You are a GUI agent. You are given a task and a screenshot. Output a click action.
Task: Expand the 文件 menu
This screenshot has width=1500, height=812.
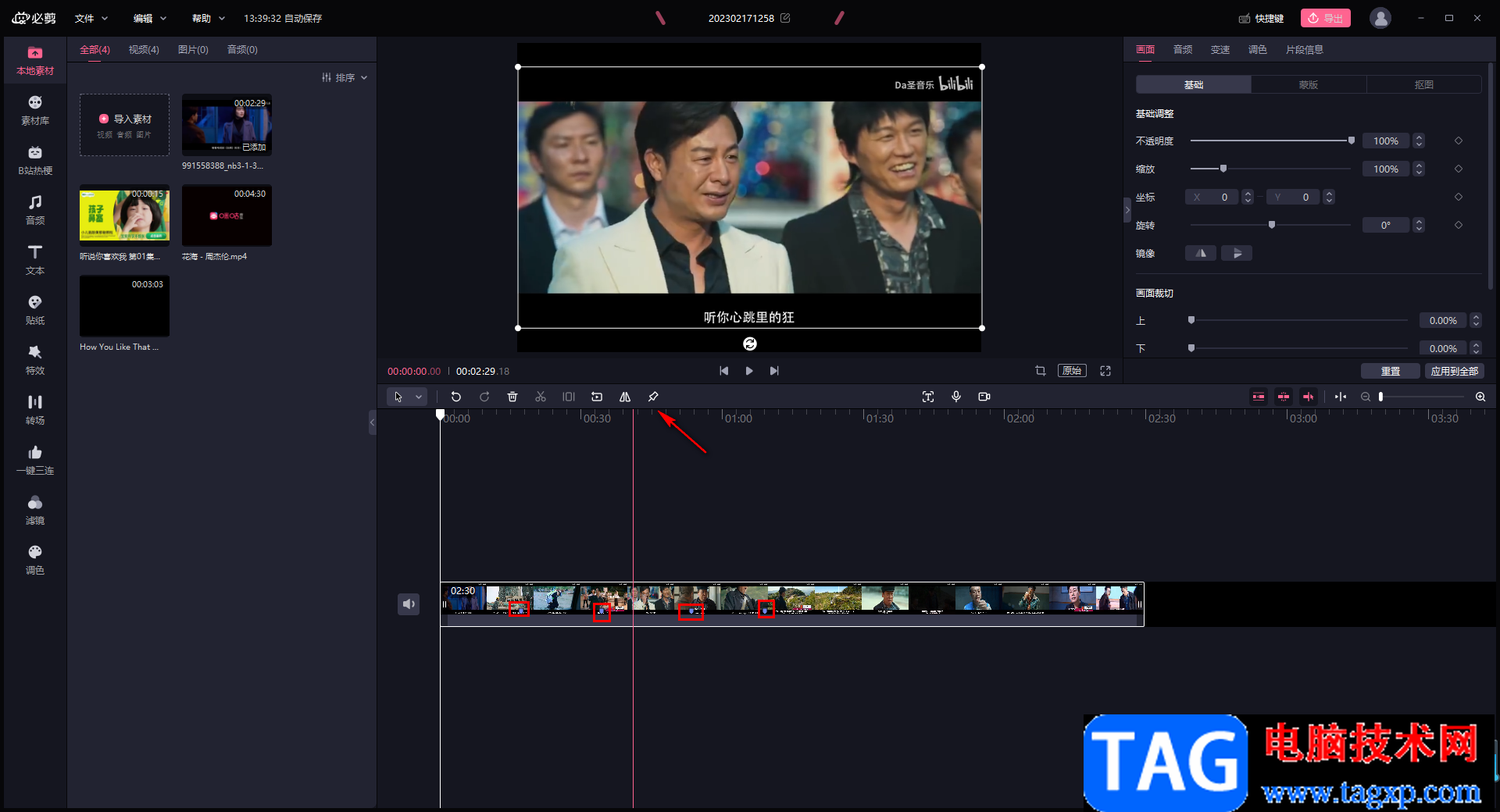(91, 18)
